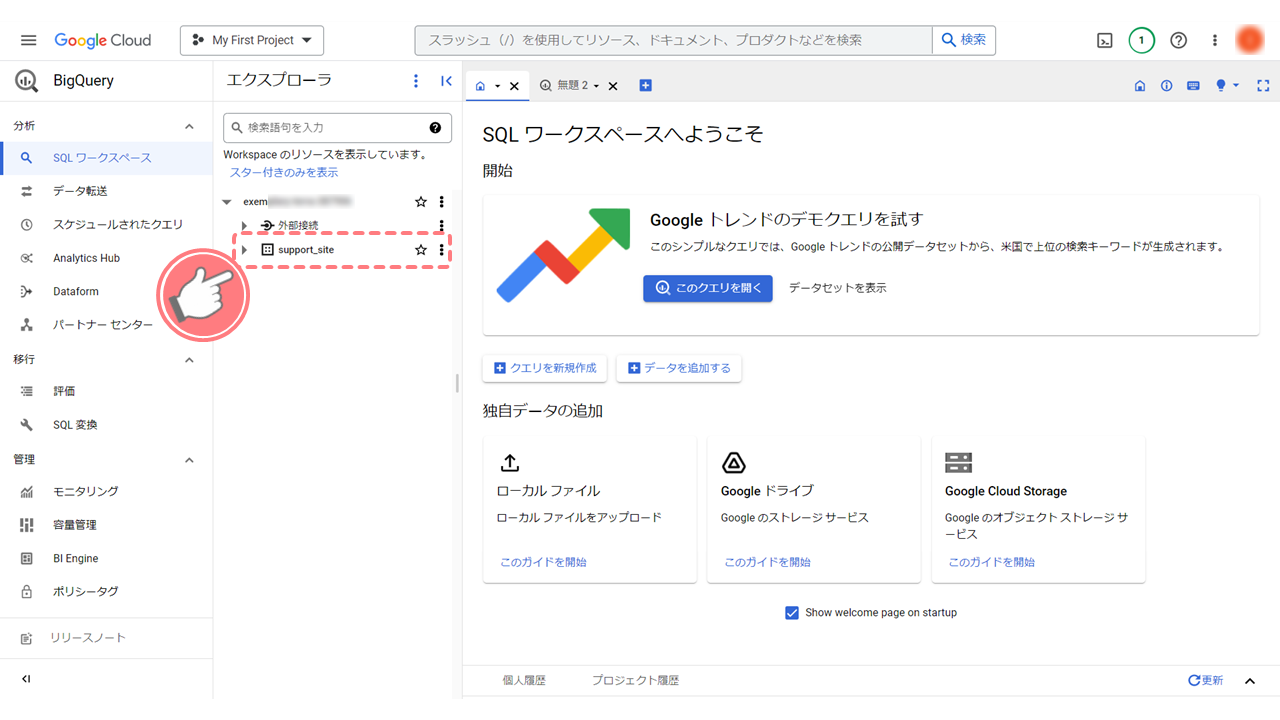Open BI Engine menu item

[x=106, y=558]
